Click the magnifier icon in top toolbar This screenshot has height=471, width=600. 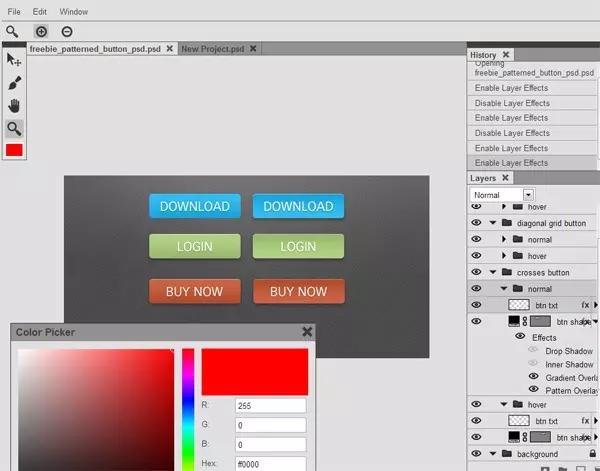pyautogui.click(x=12, y=31)
